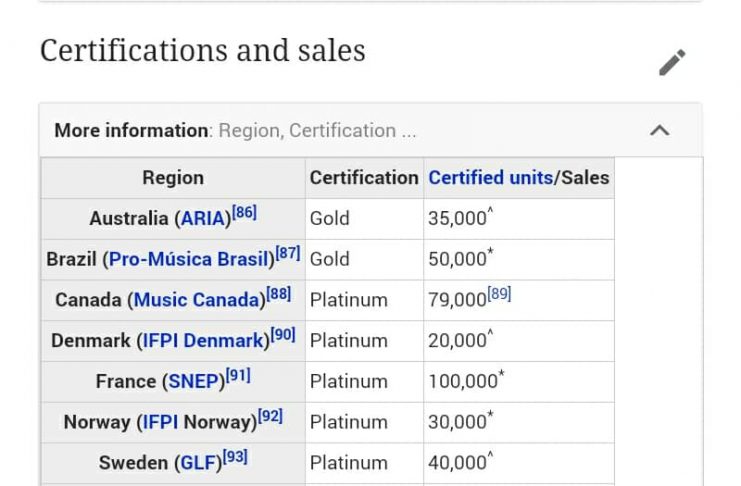This screenshot has height=486, width=741.
Task: Click the SNEP link
Action: click(x=191, y=382)
